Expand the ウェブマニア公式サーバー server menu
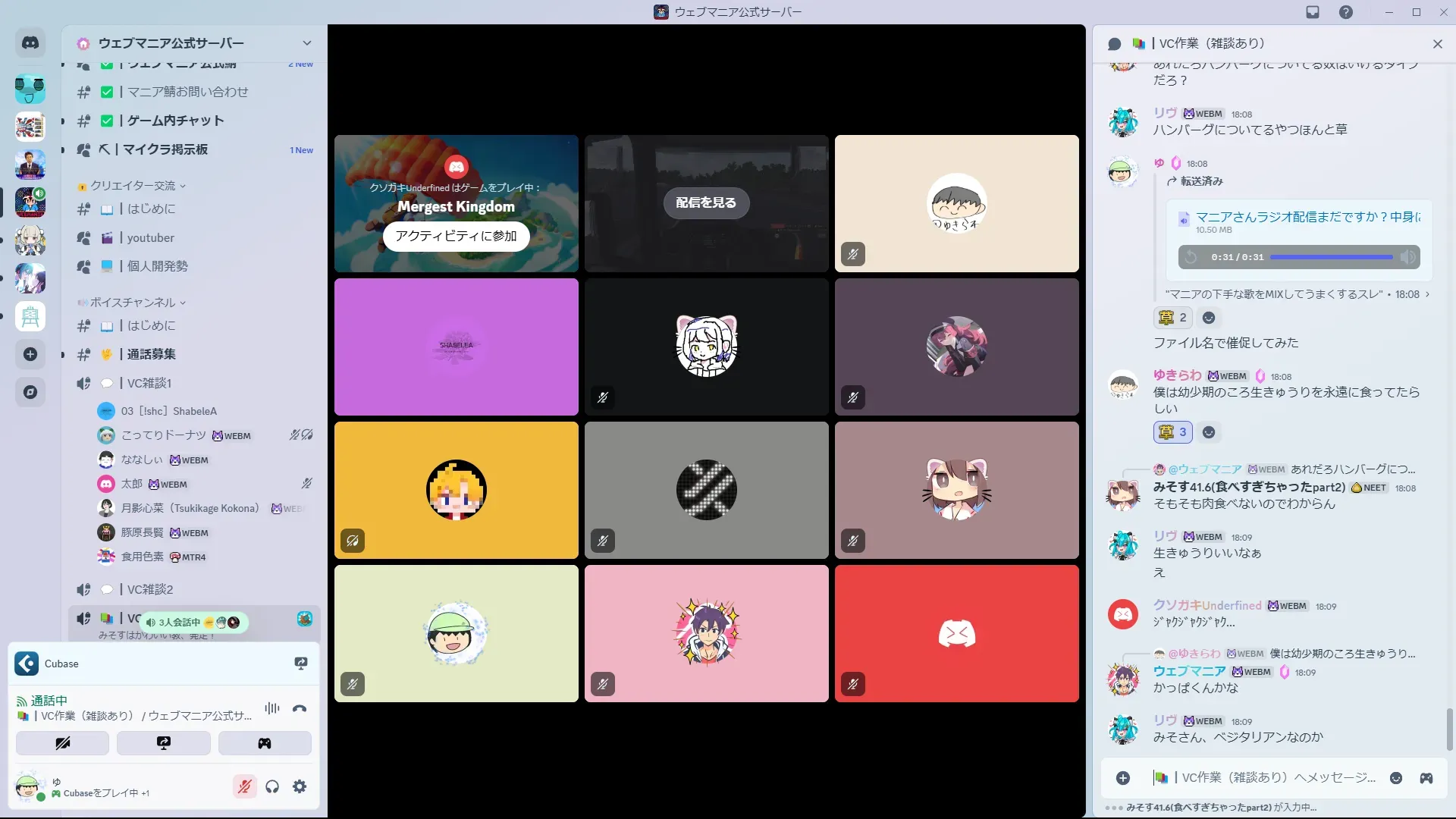 point(306,43)
